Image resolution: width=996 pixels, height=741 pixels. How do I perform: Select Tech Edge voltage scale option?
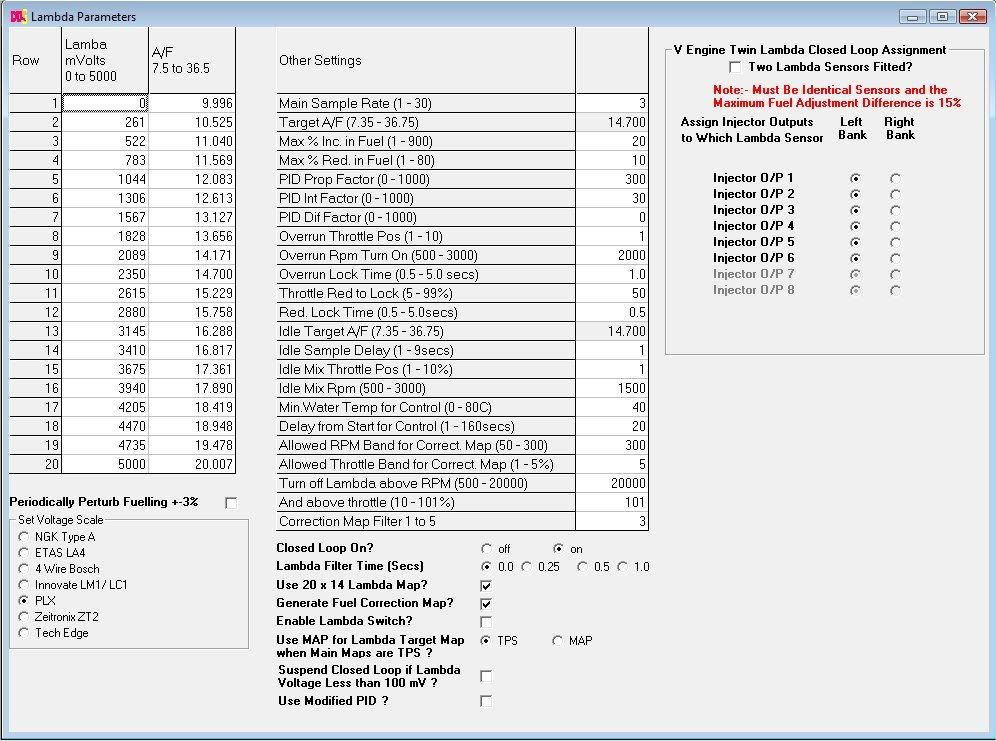(23, 633)
